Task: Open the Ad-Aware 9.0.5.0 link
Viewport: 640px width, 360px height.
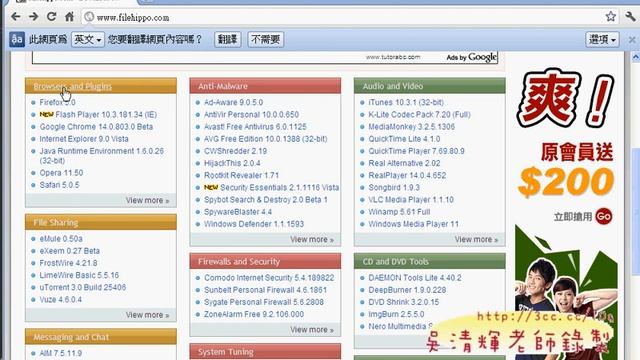Action: point(233,102)
